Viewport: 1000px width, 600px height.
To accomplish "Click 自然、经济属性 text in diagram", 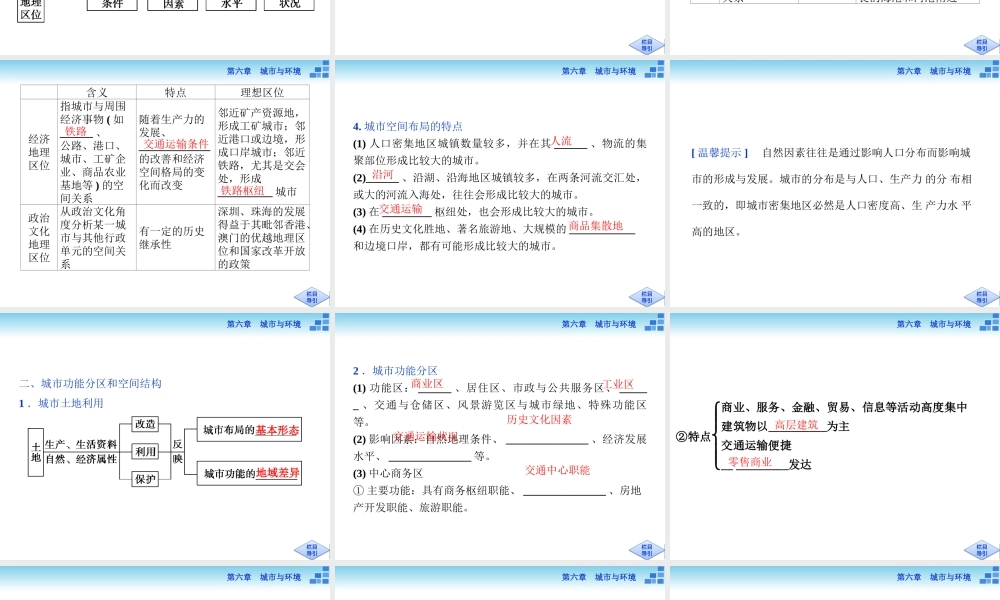I will tap(81, 459).
